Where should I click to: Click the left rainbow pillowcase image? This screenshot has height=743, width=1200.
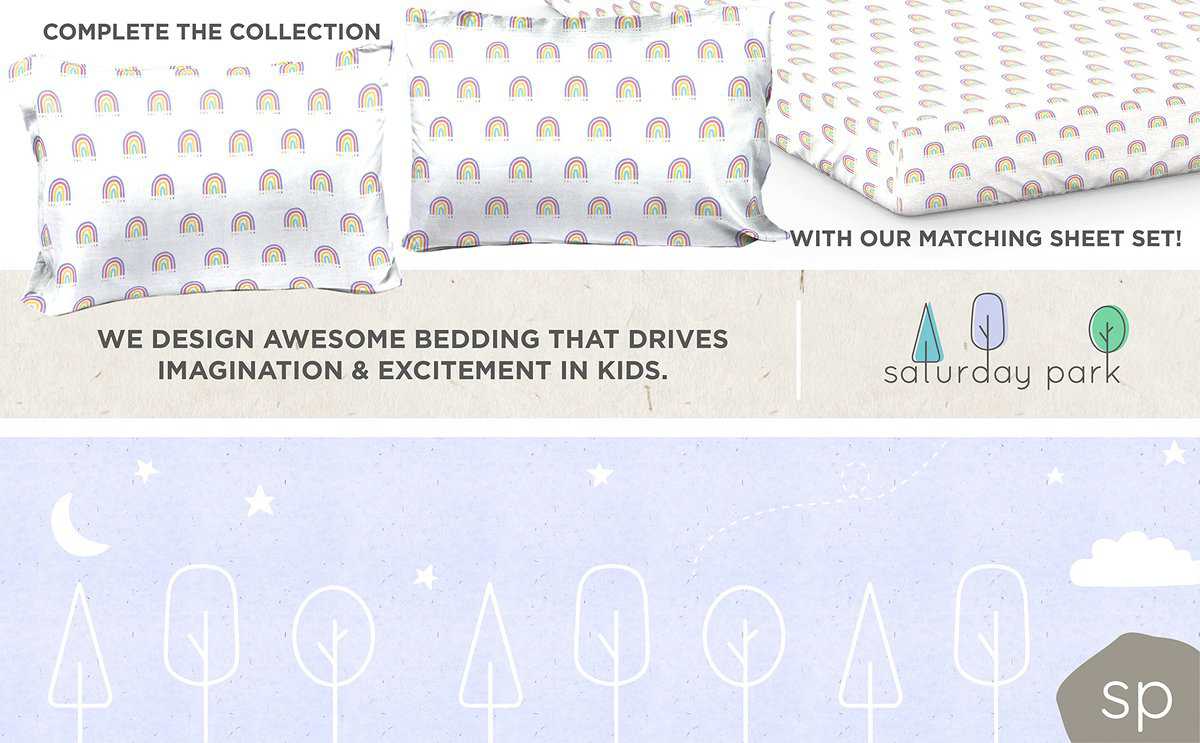click(x=206, y=180)
